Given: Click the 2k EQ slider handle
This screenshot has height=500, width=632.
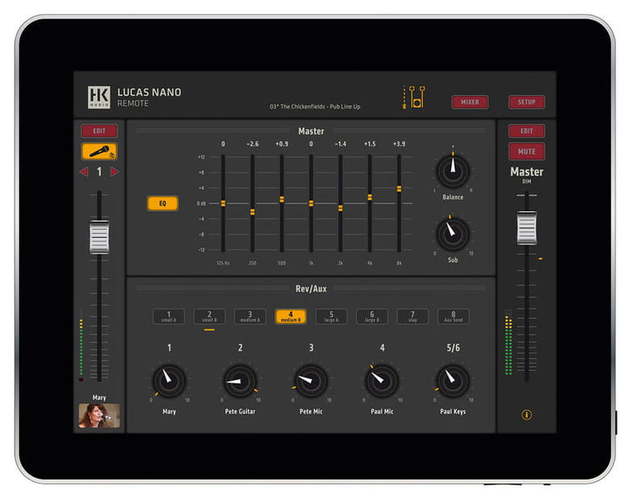Looking at the screenshot, I should pos(340,208).
